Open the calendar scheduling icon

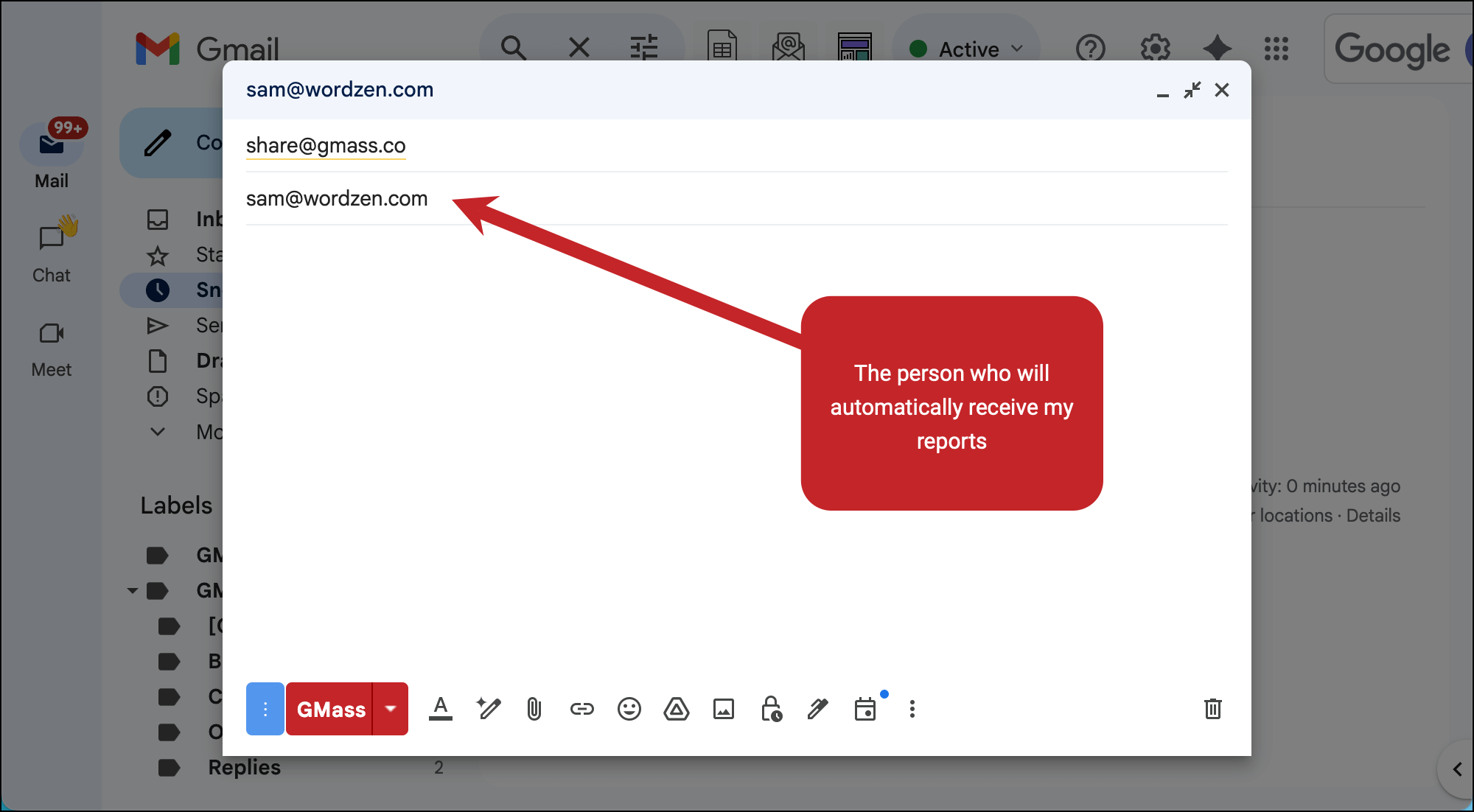click(x=865, y=710)
